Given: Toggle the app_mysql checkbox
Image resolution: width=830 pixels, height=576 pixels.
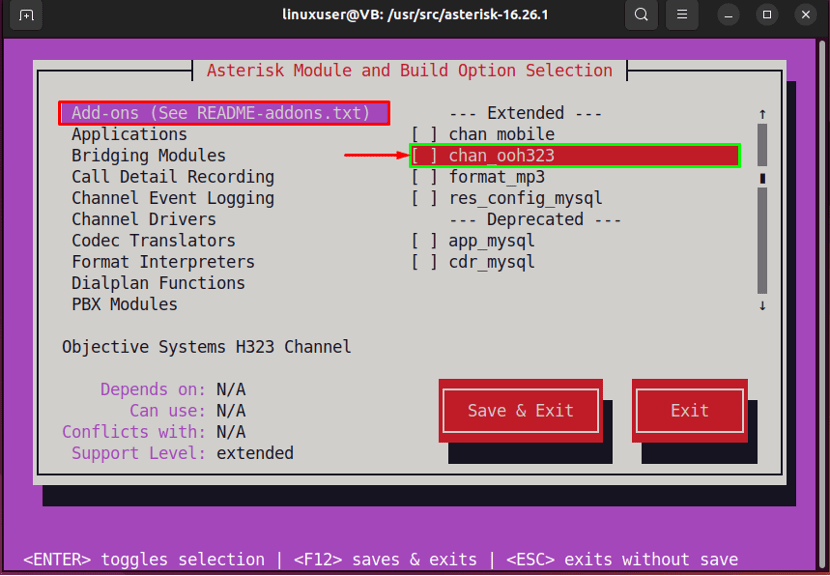Looking at the screenshot, I should click(425, 241).
